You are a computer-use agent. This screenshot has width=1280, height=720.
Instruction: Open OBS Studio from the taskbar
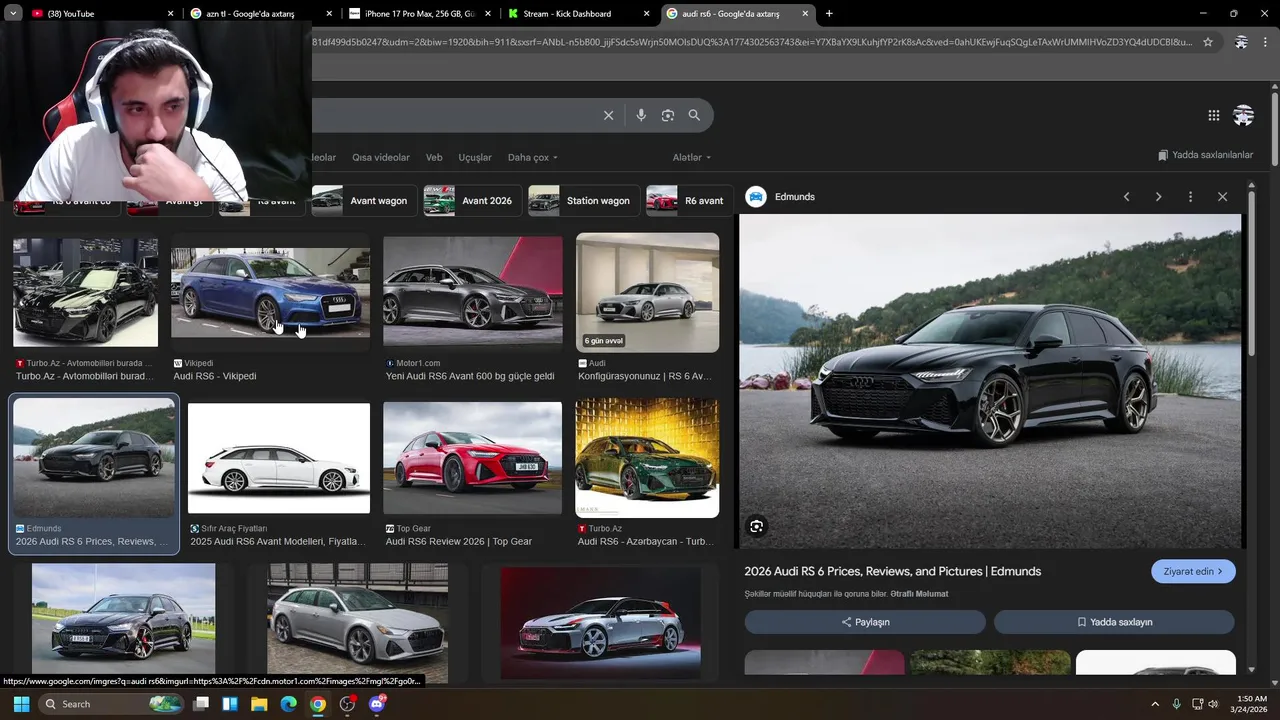(347, 704)
